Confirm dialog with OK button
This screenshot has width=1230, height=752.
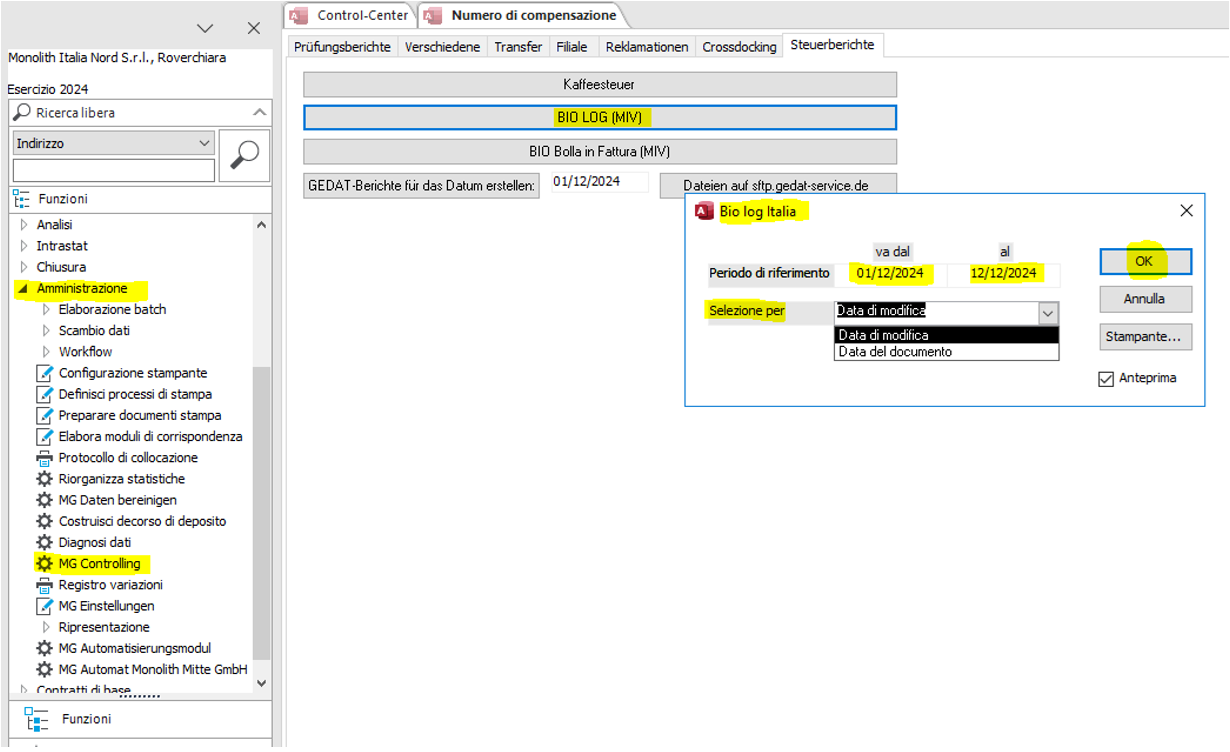coord(1144,261)
